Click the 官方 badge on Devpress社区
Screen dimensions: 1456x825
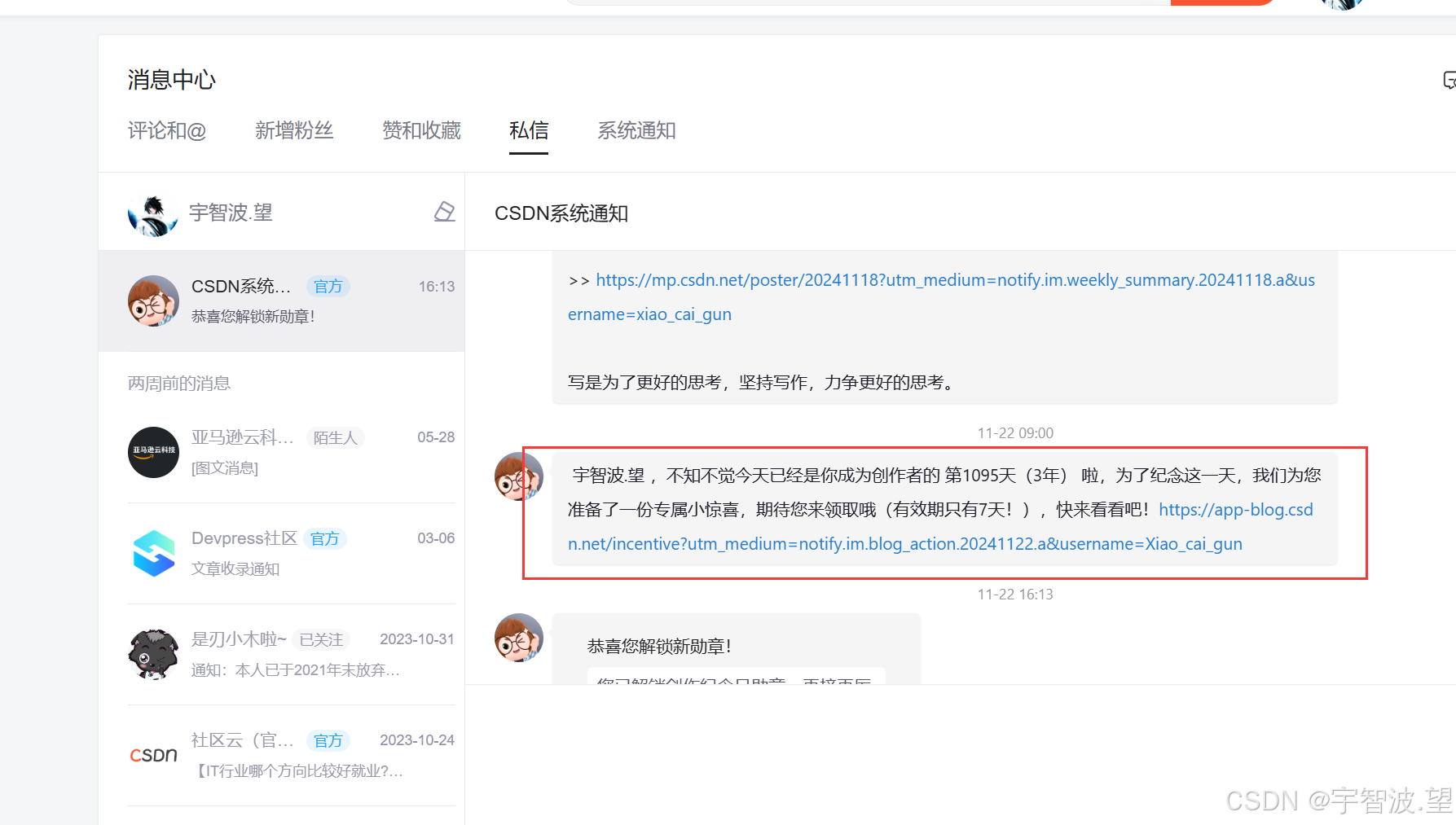coord(324,539)
